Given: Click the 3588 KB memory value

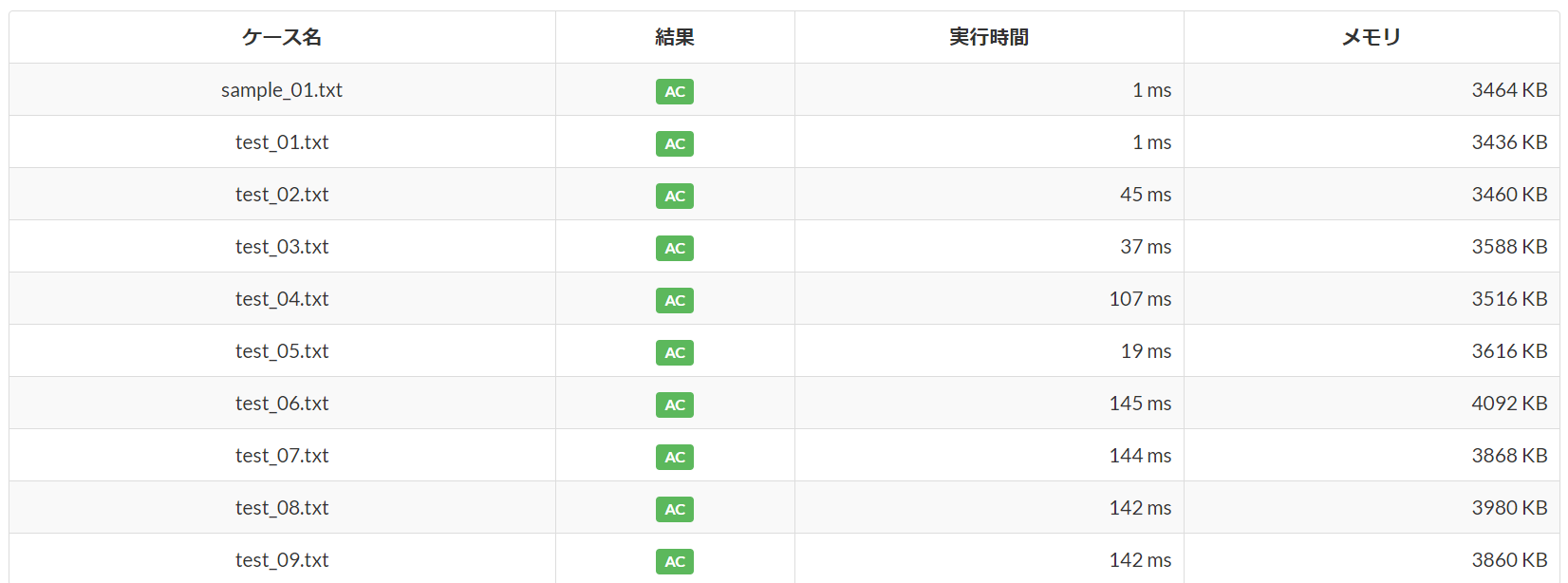Looking at the screenshot, I should (1509, 247).
